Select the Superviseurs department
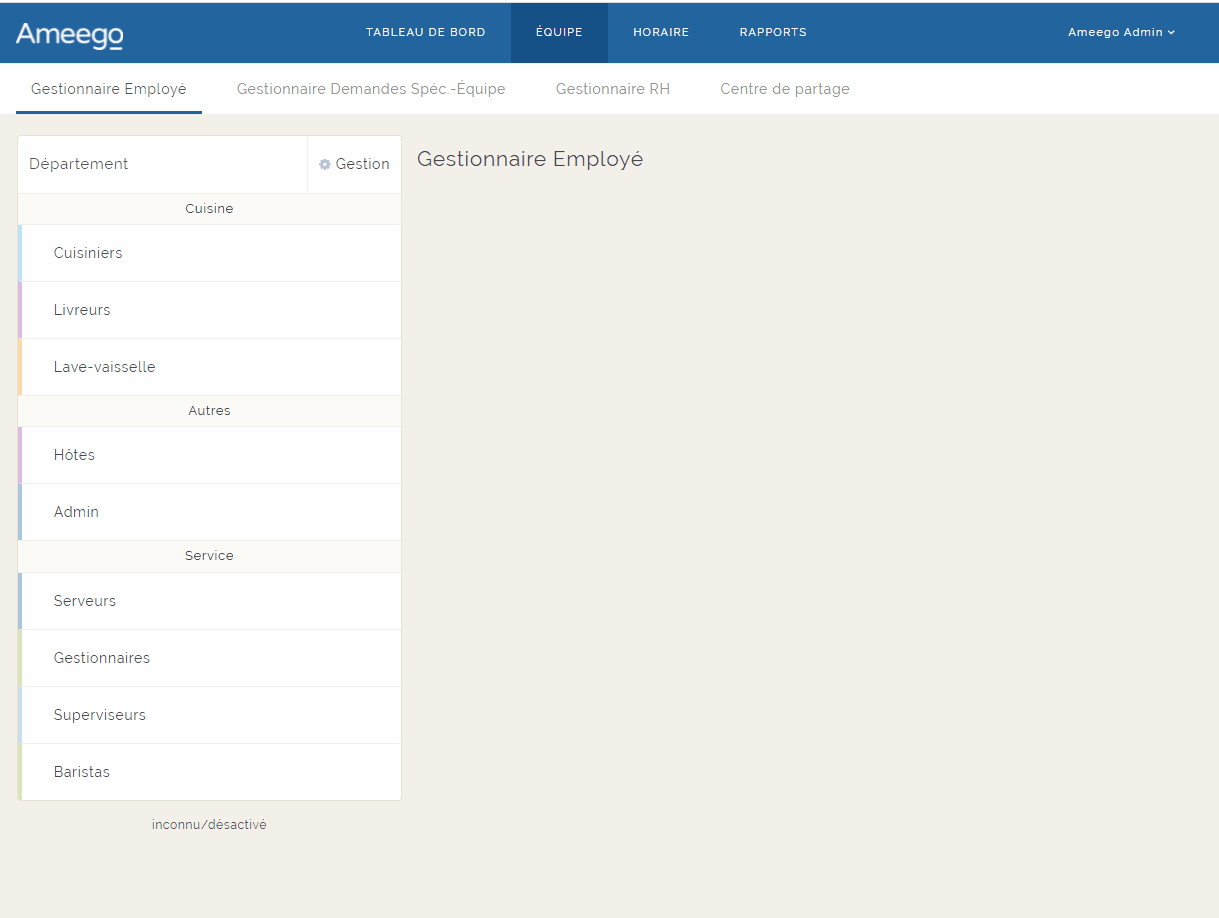Viewport: 1219px width, 918px height. [x=100, y=715]
